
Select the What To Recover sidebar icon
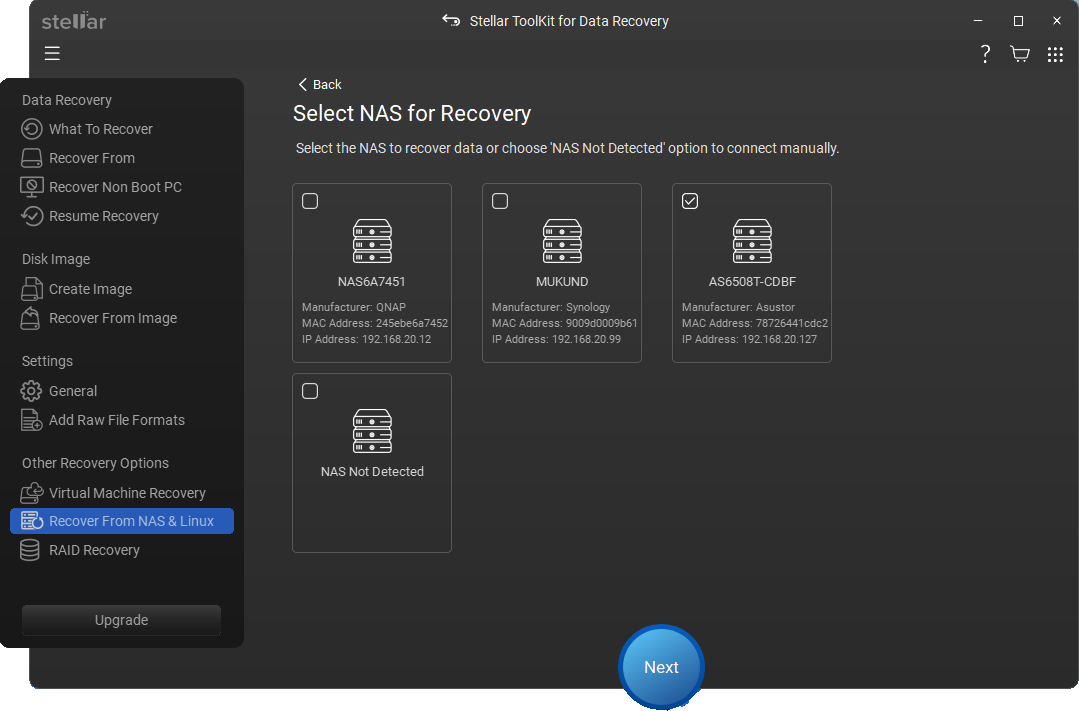(31, 129)
